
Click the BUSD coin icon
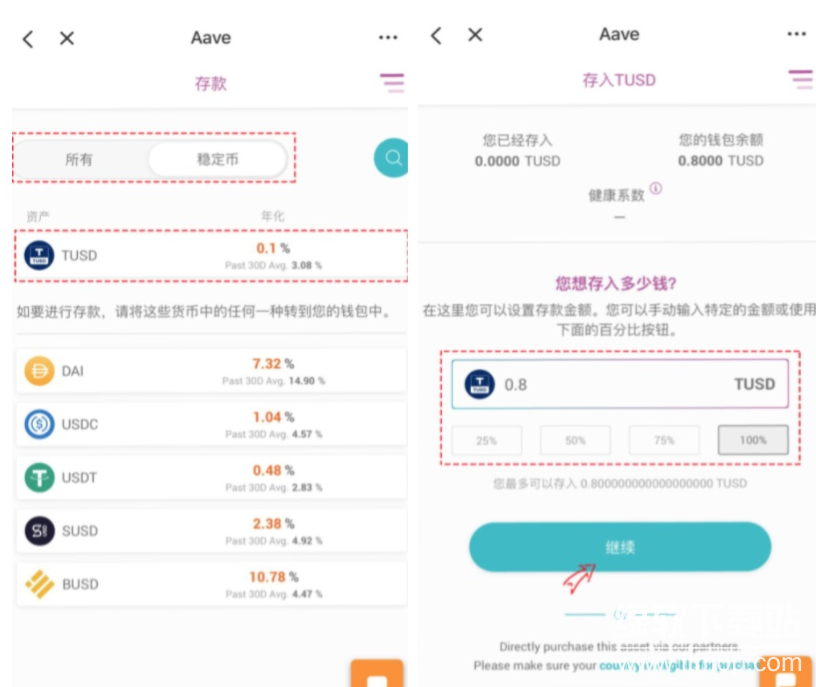40,584
